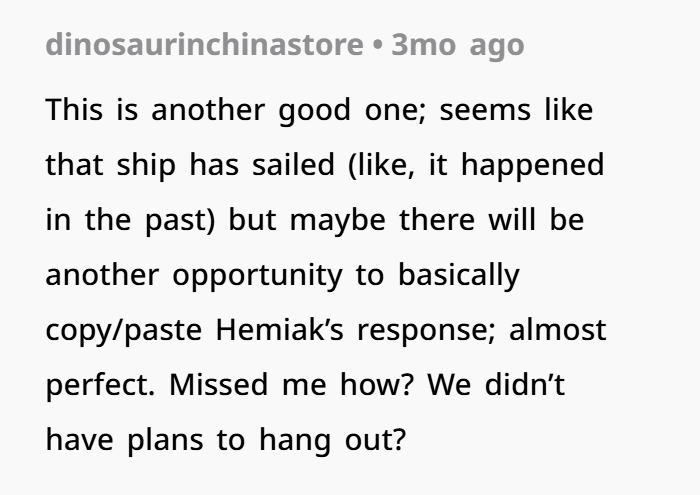Screen dimensions: 700x495
Task: Click the word 'ship' in the comment
Action: coord(146,166)
